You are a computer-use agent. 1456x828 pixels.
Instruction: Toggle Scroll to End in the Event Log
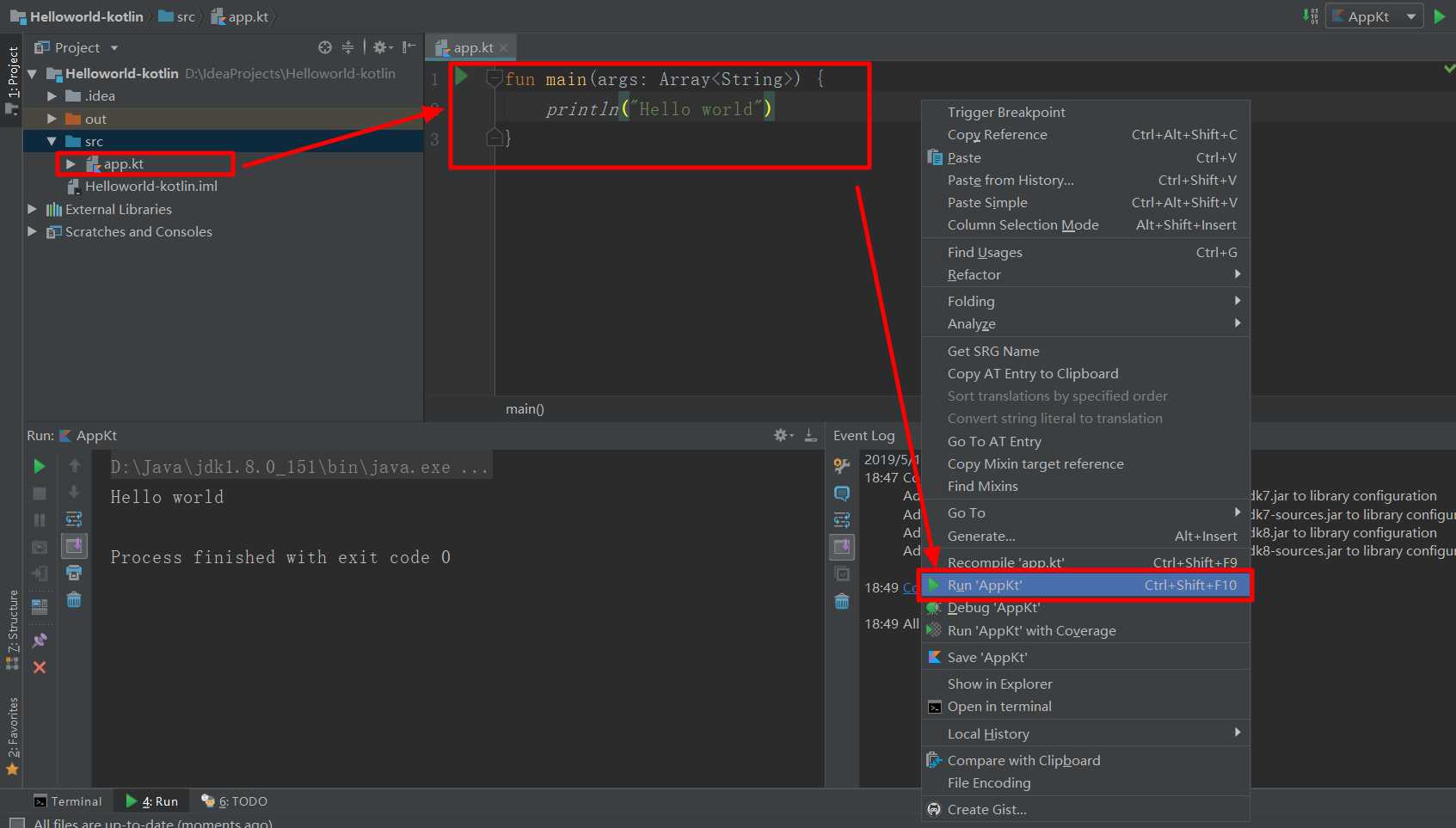(842, 547)
